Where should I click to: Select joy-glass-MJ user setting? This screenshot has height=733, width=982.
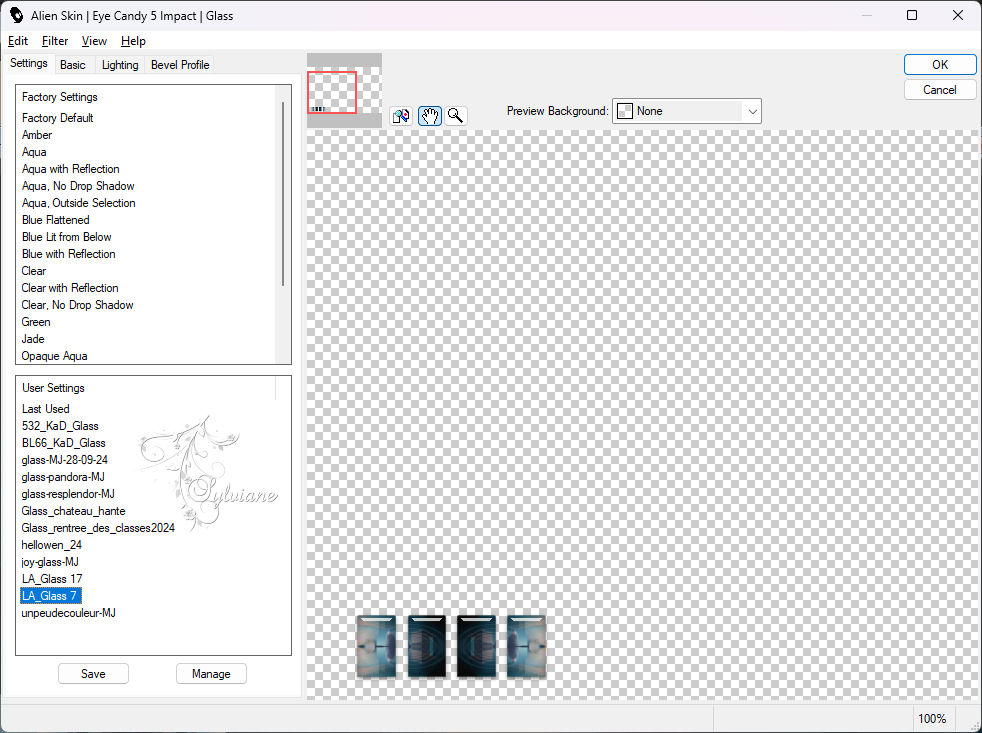coord(50,561)
